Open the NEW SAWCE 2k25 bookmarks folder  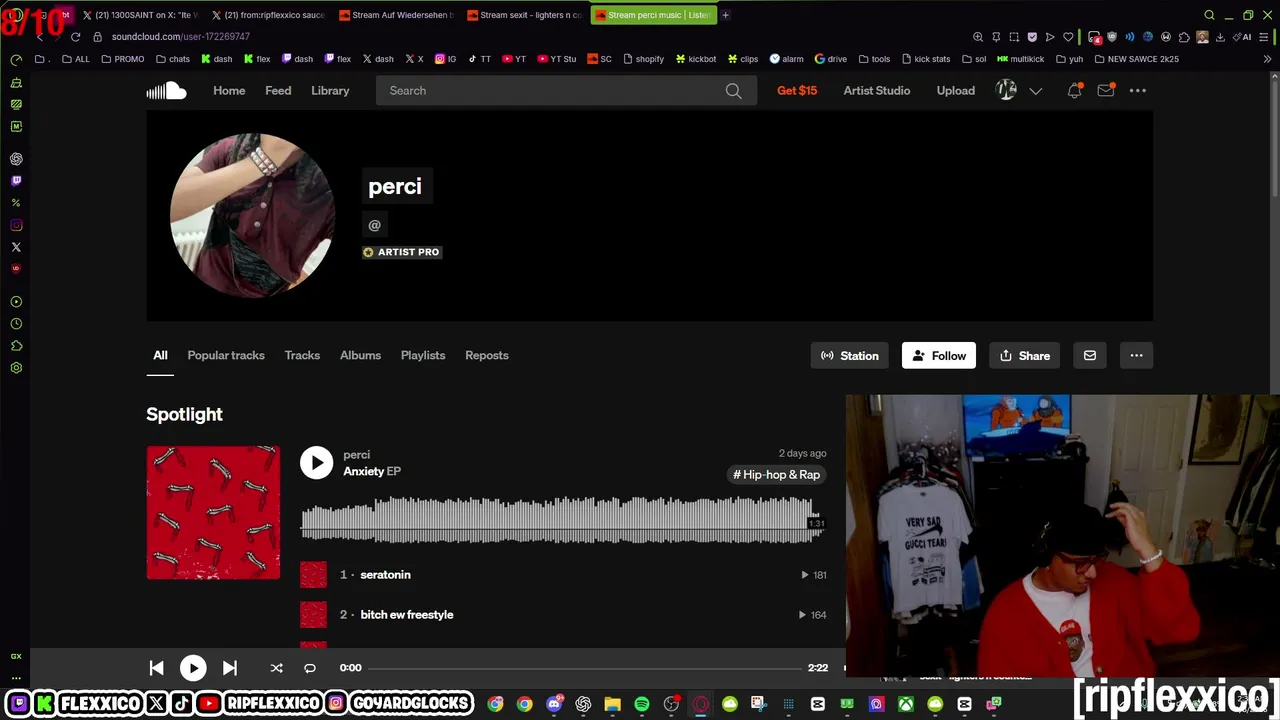[1136, 59]
